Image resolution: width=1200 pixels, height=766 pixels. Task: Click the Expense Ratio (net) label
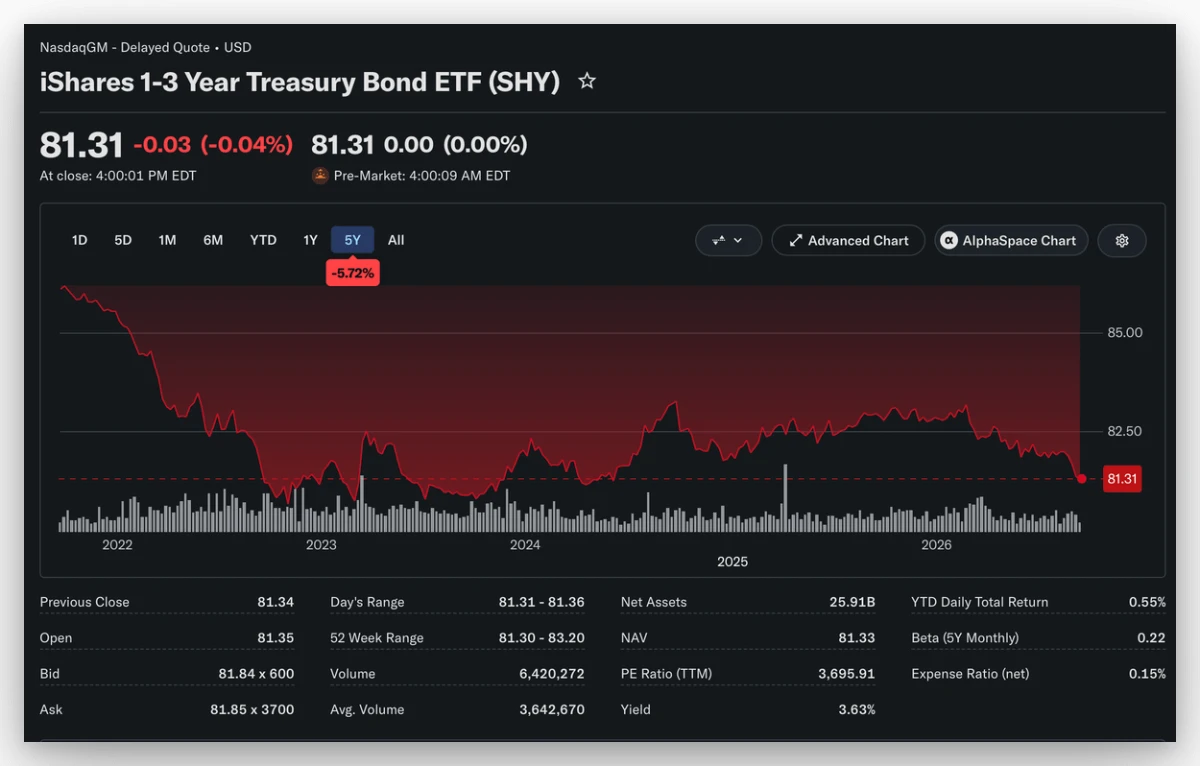pos(970,674)
